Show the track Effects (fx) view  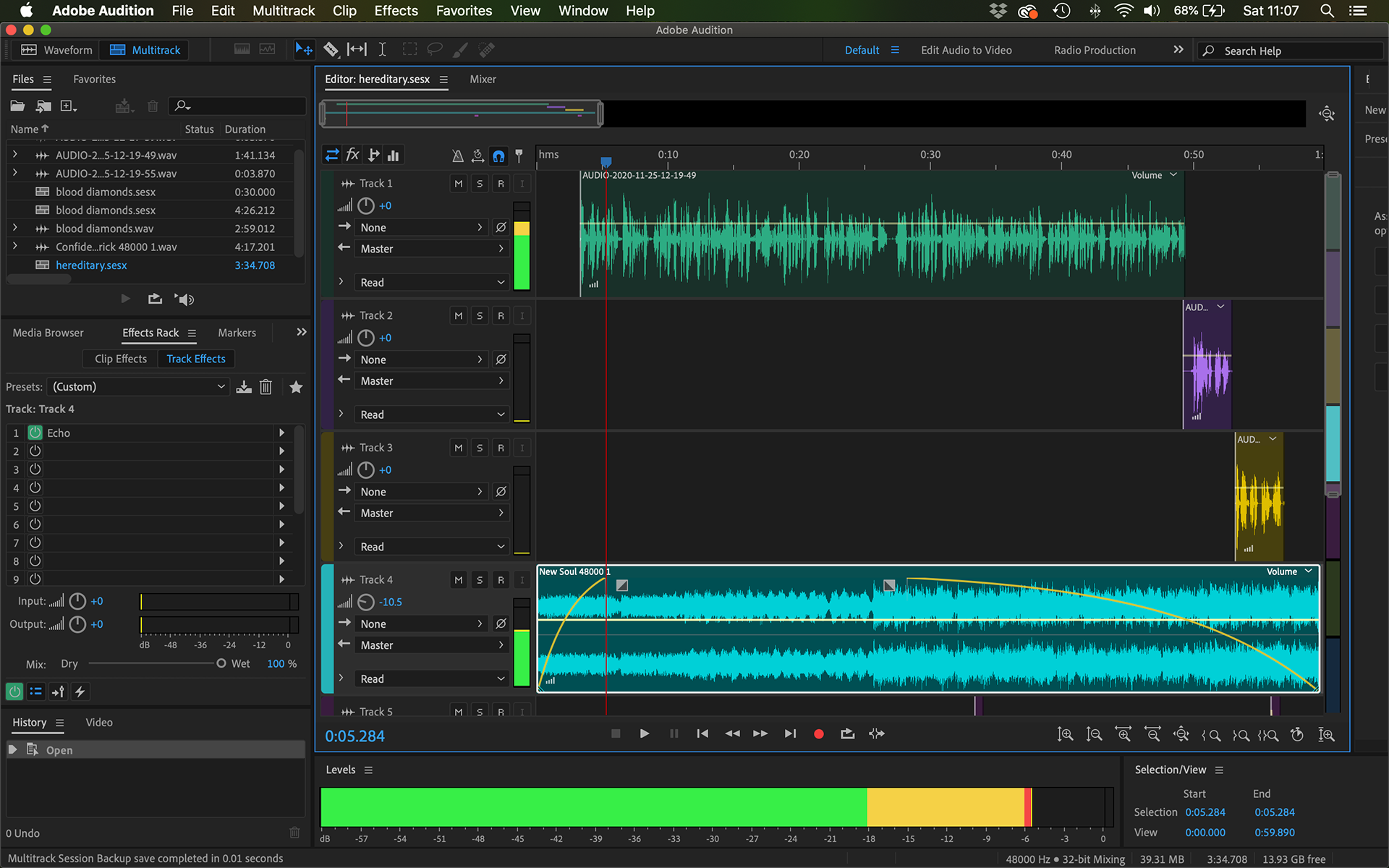[x=352, y=155]
